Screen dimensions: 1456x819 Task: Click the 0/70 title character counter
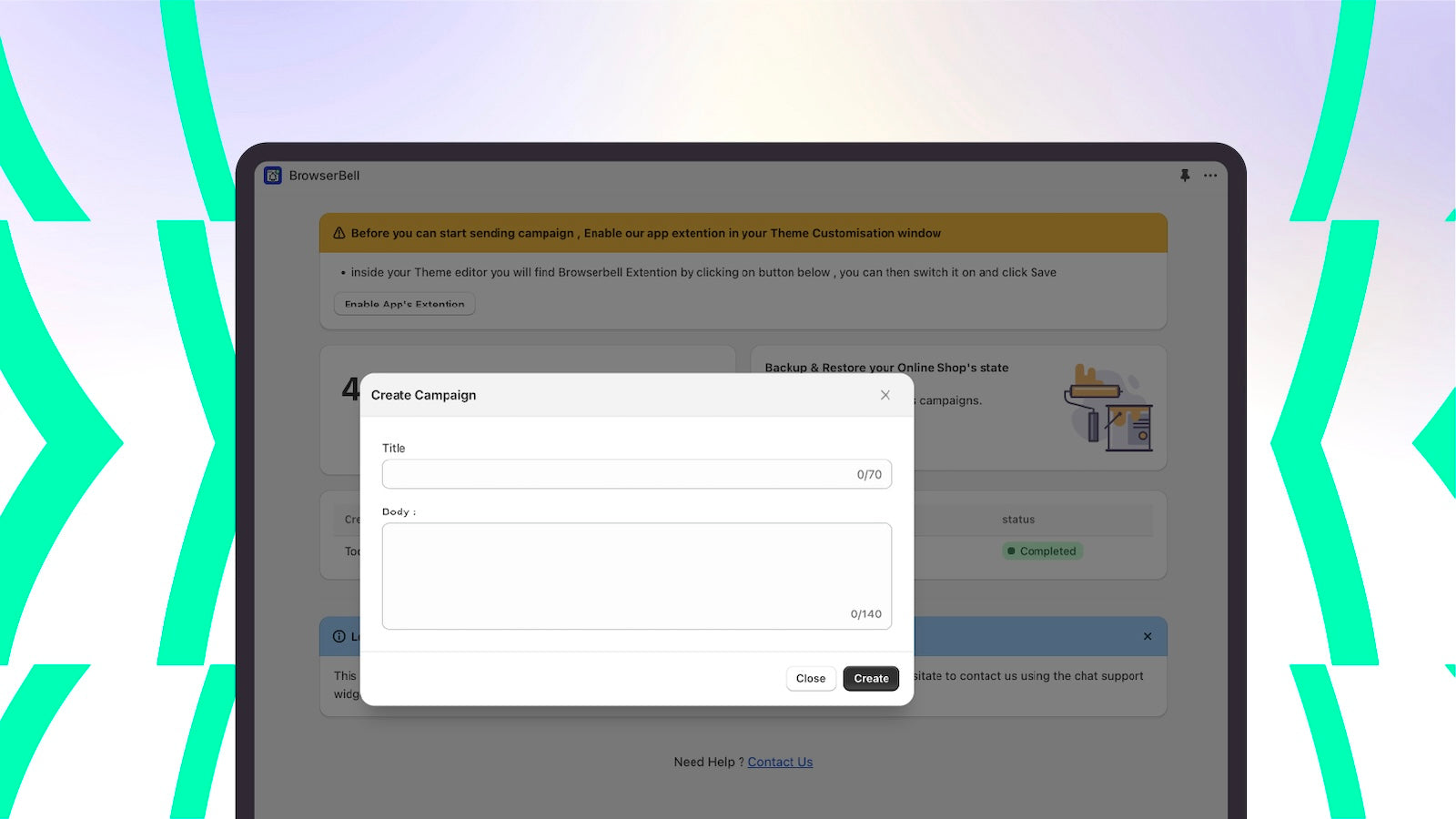point(869,475)
